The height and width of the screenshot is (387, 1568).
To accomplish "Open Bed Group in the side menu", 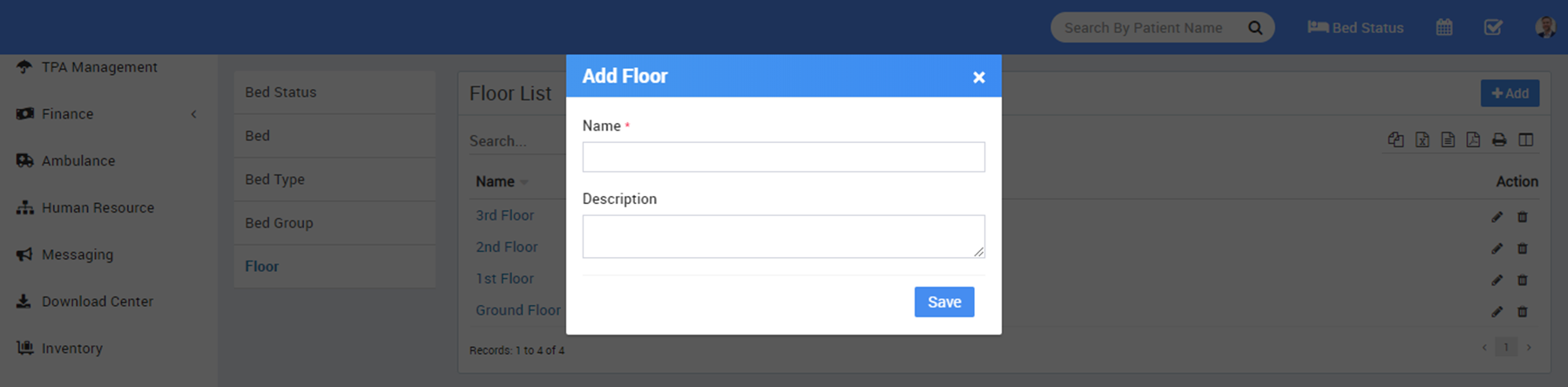I will click(x=279, y=223).
